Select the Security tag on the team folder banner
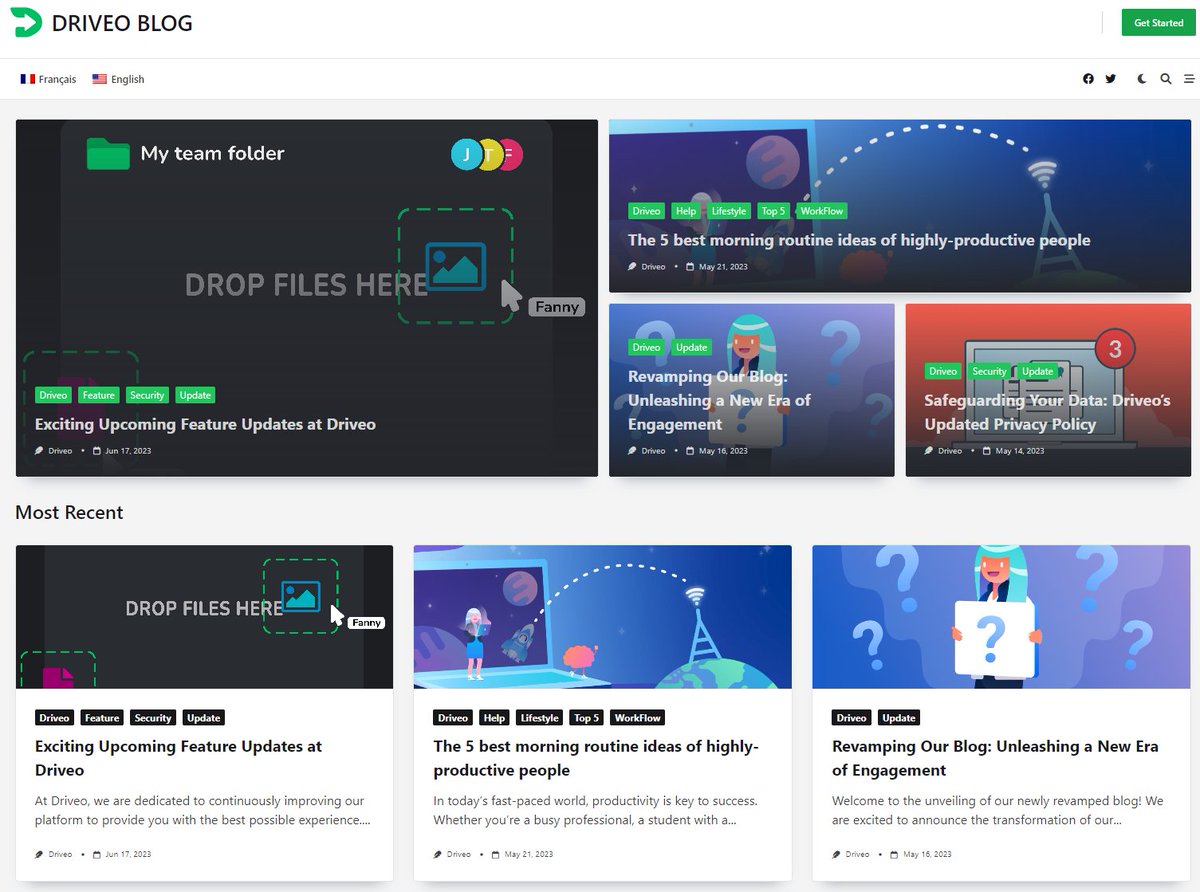This screenshot has width=1200, height=892. pos(147,395)
